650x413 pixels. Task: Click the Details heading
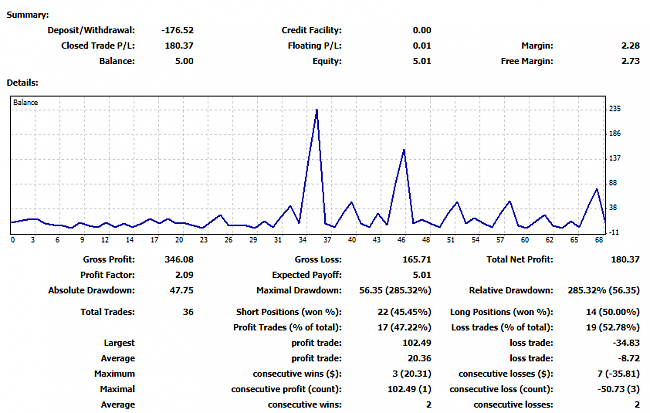click(x=22, y=83)
